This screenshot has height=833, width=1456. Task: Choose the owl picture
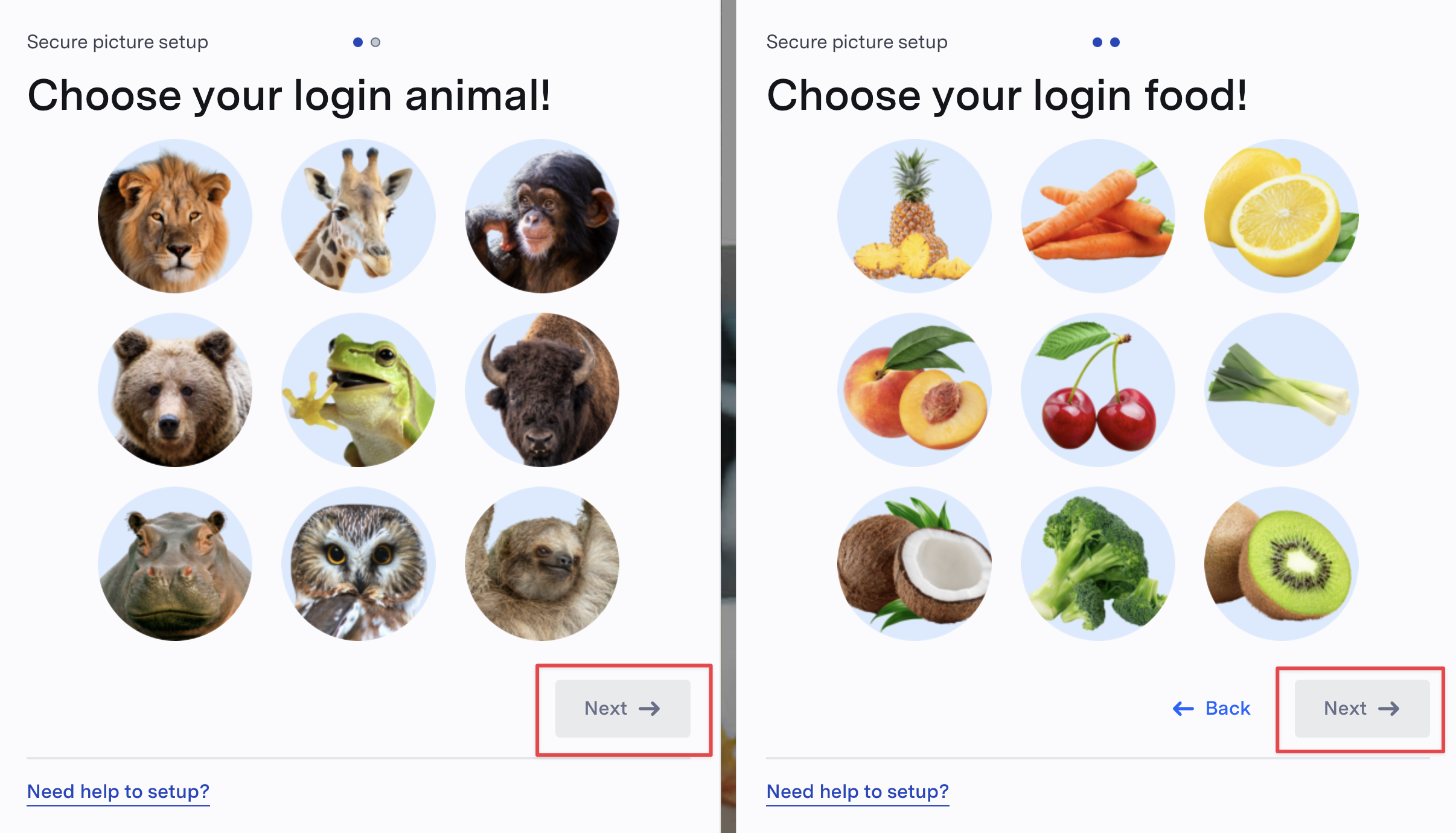pyautogui.click(x=359, y=564)
